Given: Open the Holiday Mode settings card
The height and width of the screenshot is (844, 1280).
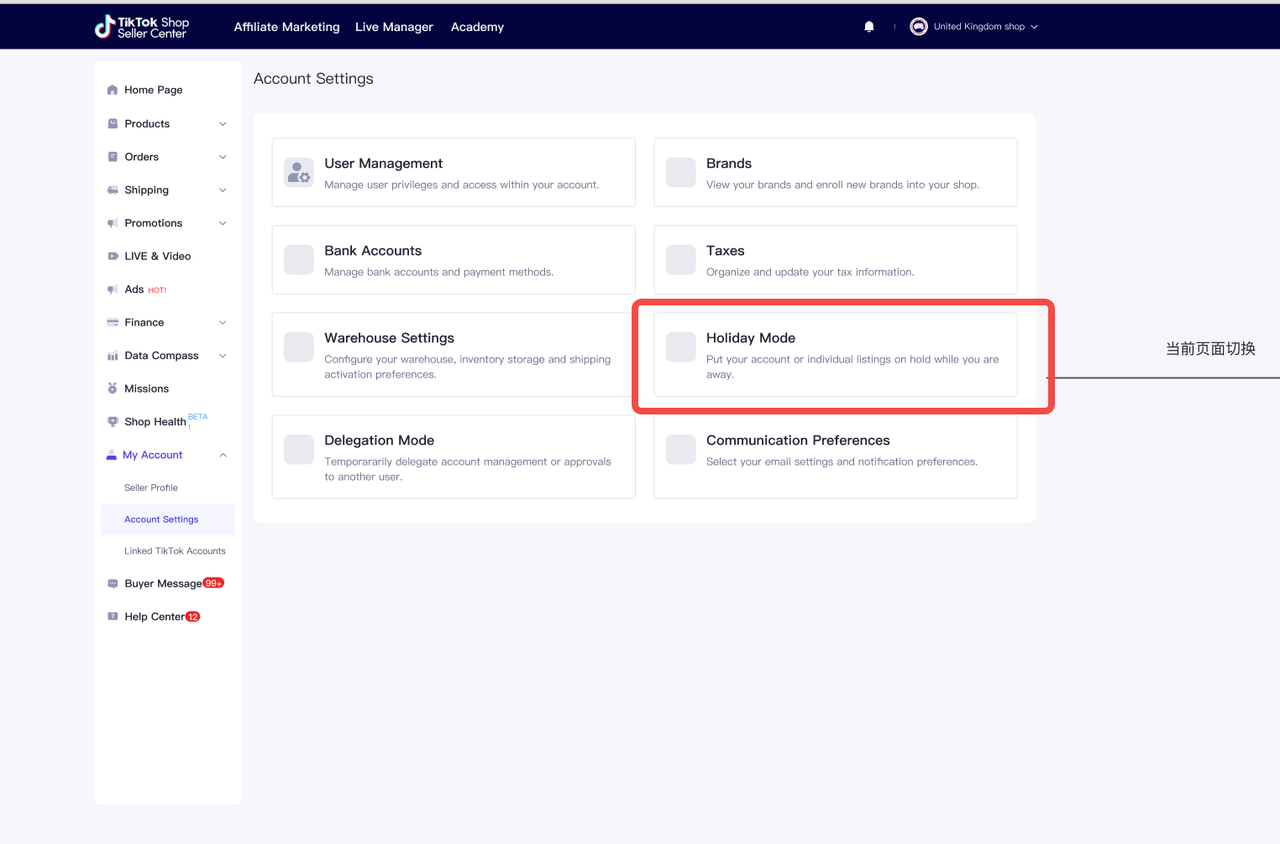Looking at the screenshot, I should coord(835,355).
